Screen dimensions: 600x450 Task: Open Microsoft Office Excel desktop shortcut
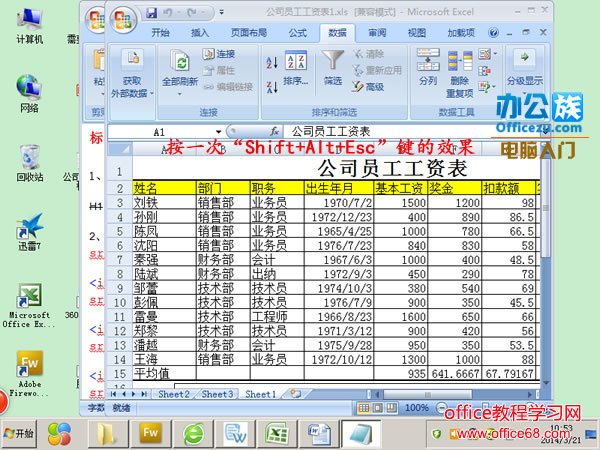pos(29,306)
